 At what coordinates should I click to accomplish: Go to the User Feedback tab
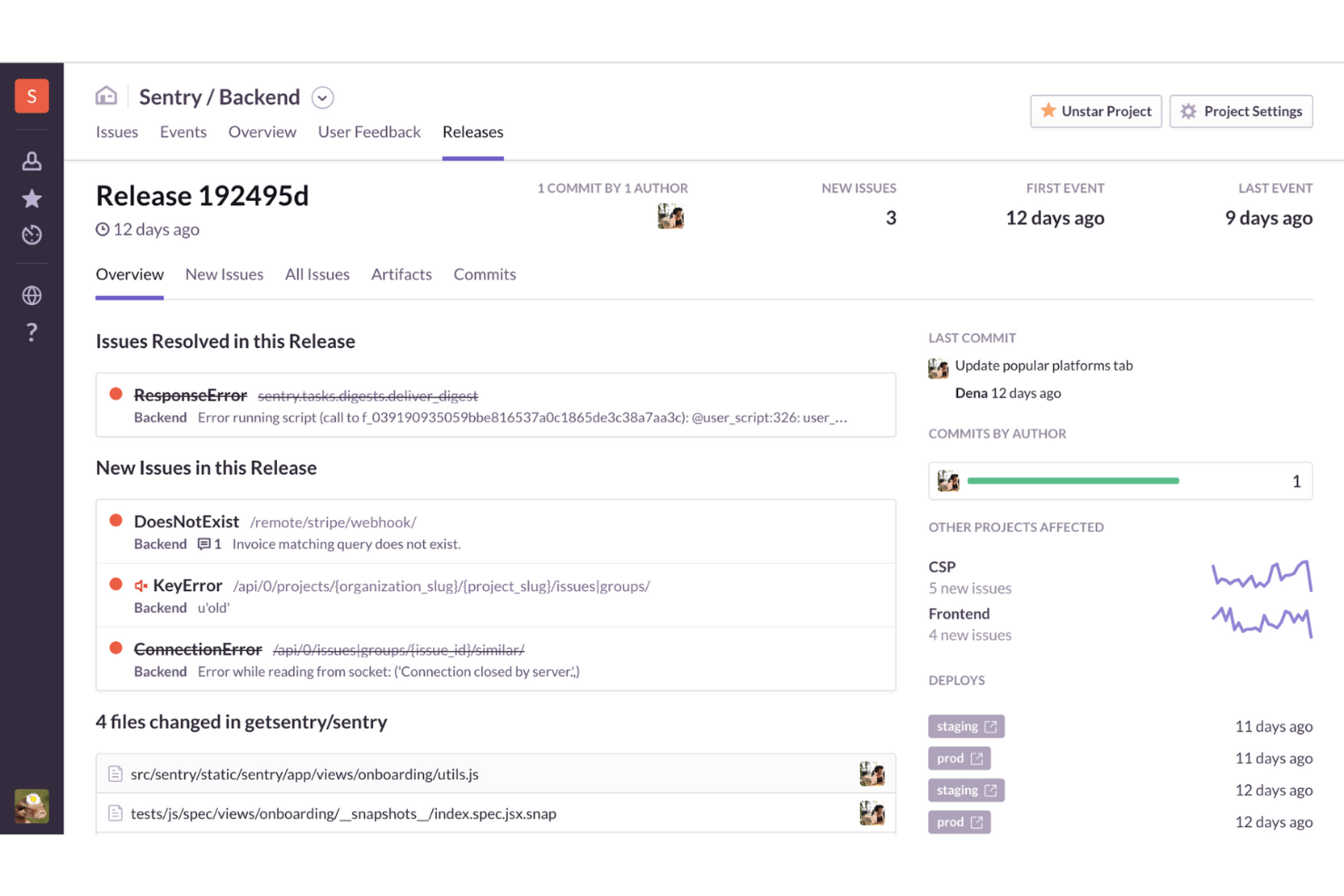point(369,132)
